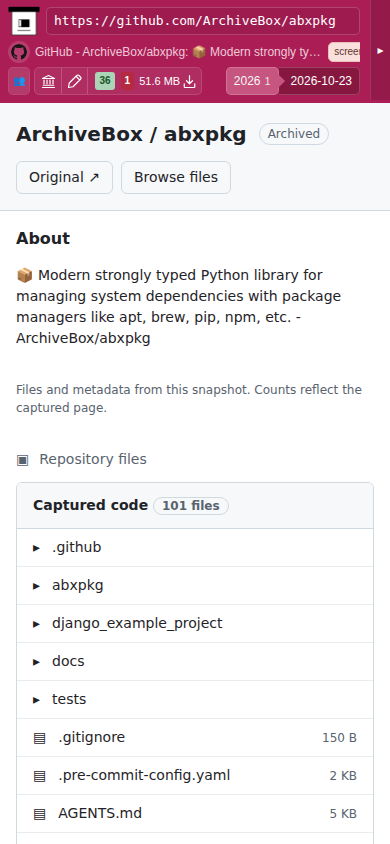The width and height of the screenshot is (390, 844).
Task: Click the Captured code heading
Action: tap(90, 505)
